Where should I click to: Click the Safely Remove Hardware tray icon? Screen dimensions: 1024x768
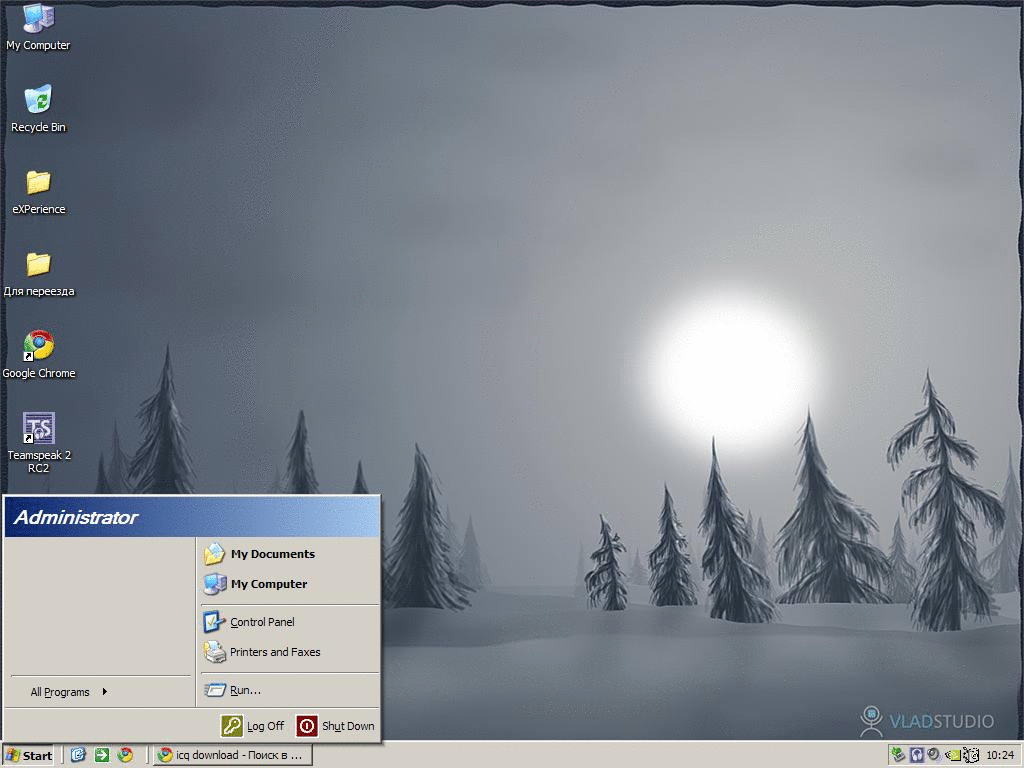(x=898, y=755)
